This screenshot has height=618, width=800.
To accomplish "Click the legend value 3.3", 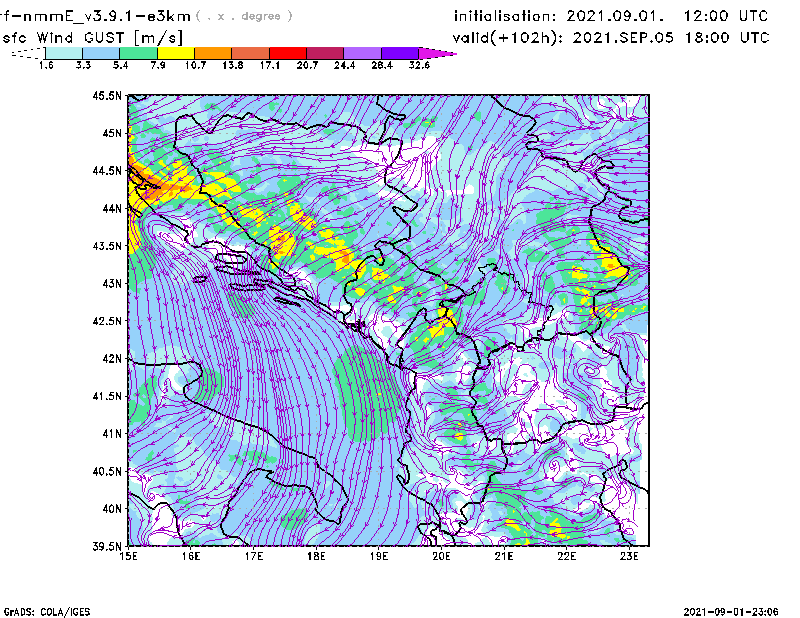I will (x=83, y=65).
